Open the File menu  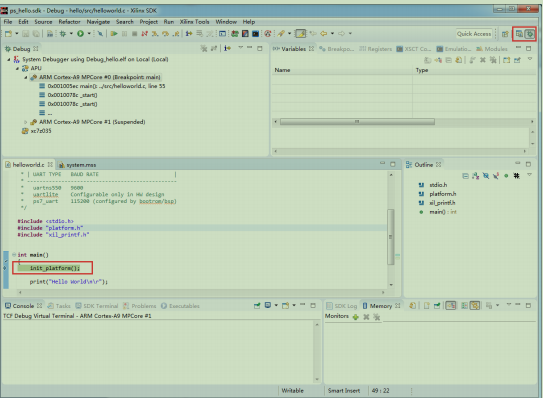8,21
